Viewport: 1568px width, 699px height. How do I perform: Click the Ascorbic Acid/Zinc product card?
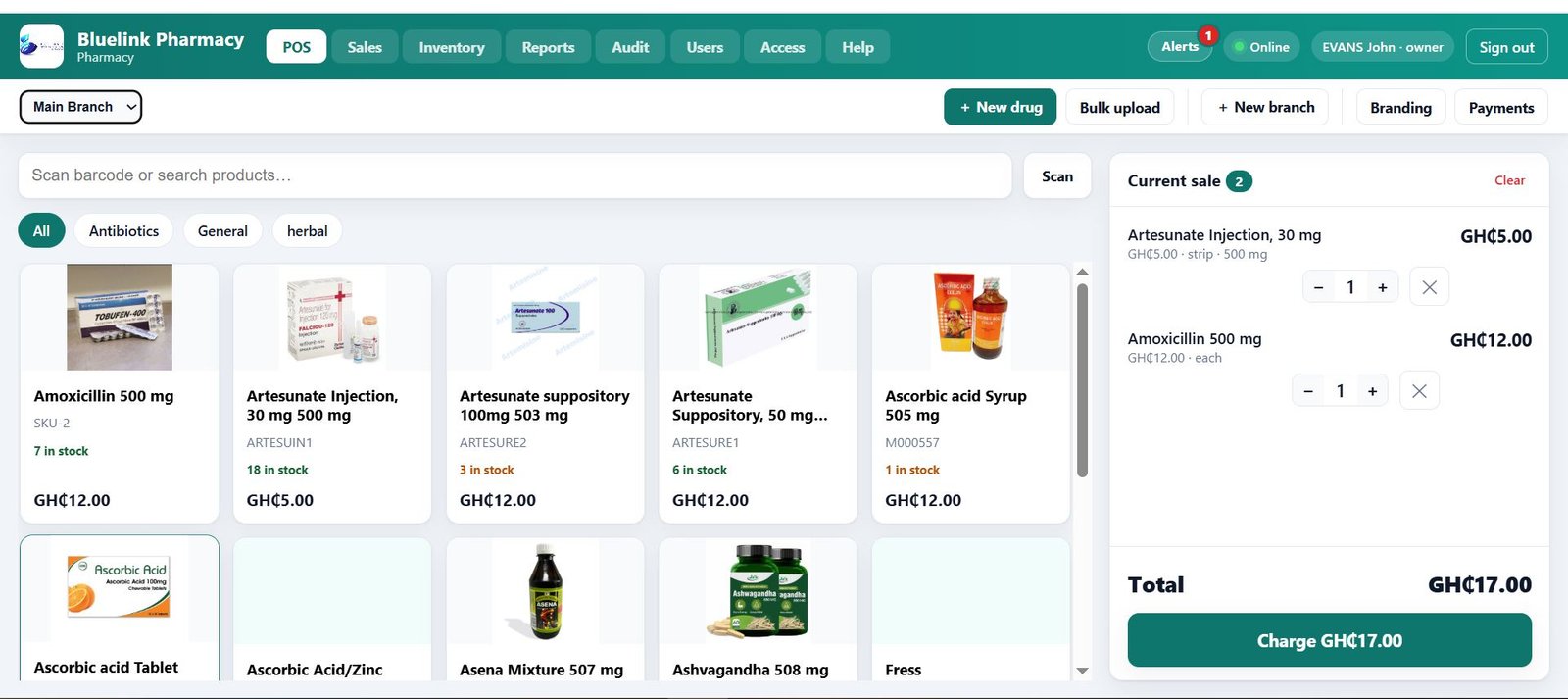point(332,609)
